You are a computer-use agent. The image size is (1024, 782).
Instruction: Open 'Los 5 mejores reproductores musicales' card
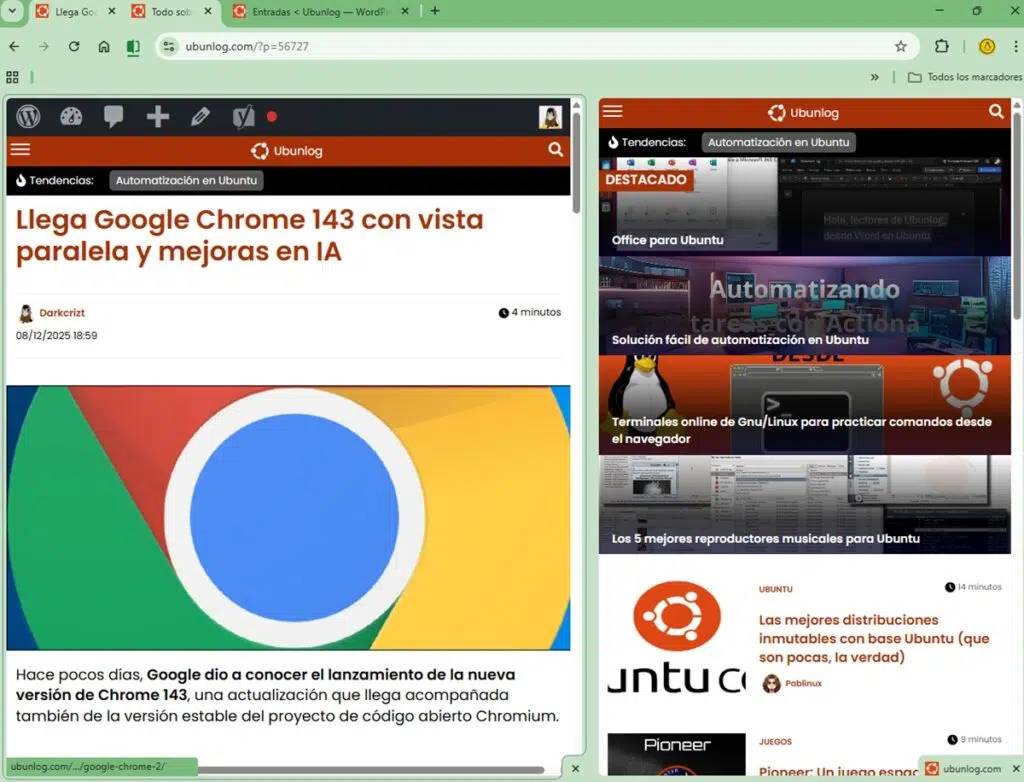[805, 504]
